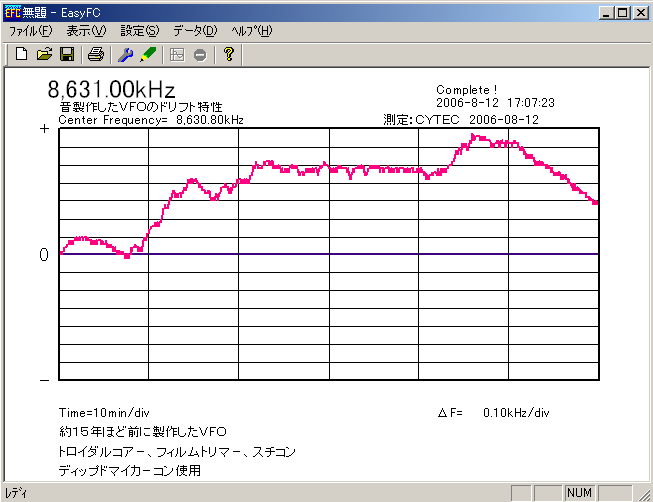Click the grayed-out stop measurement icon
This screenshot has height=502, width=653.
coord(200,55)
